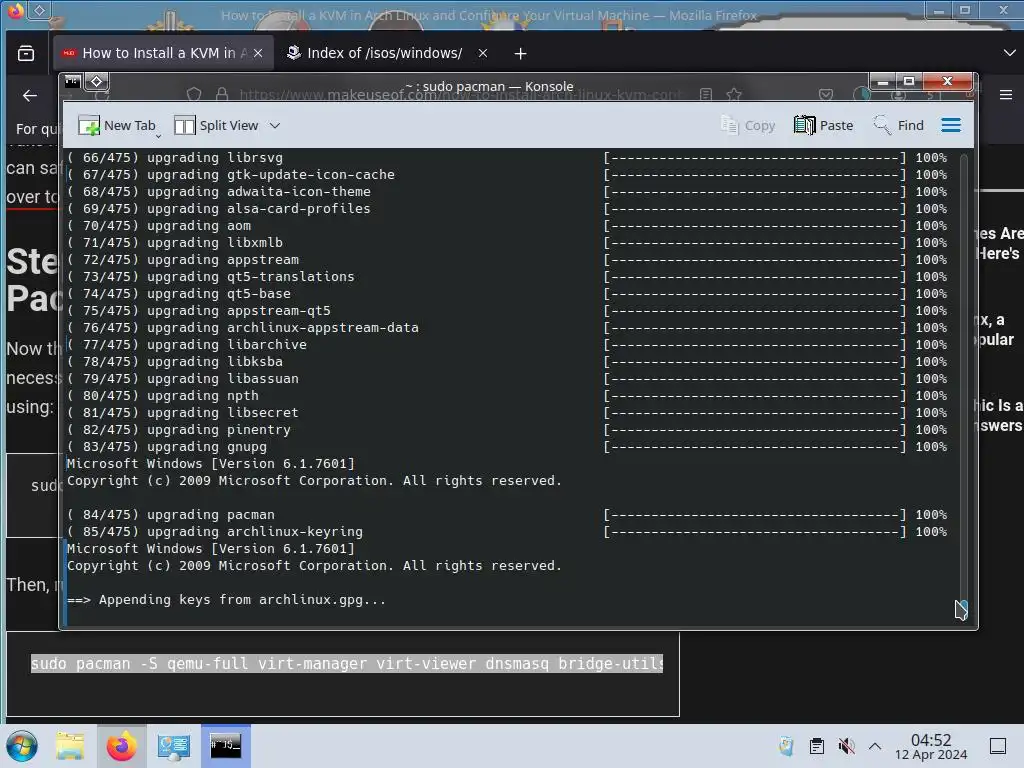Screen dimensions: 1024x768
Task: Switch to Konsole from the taskbar
Action: 226,746
